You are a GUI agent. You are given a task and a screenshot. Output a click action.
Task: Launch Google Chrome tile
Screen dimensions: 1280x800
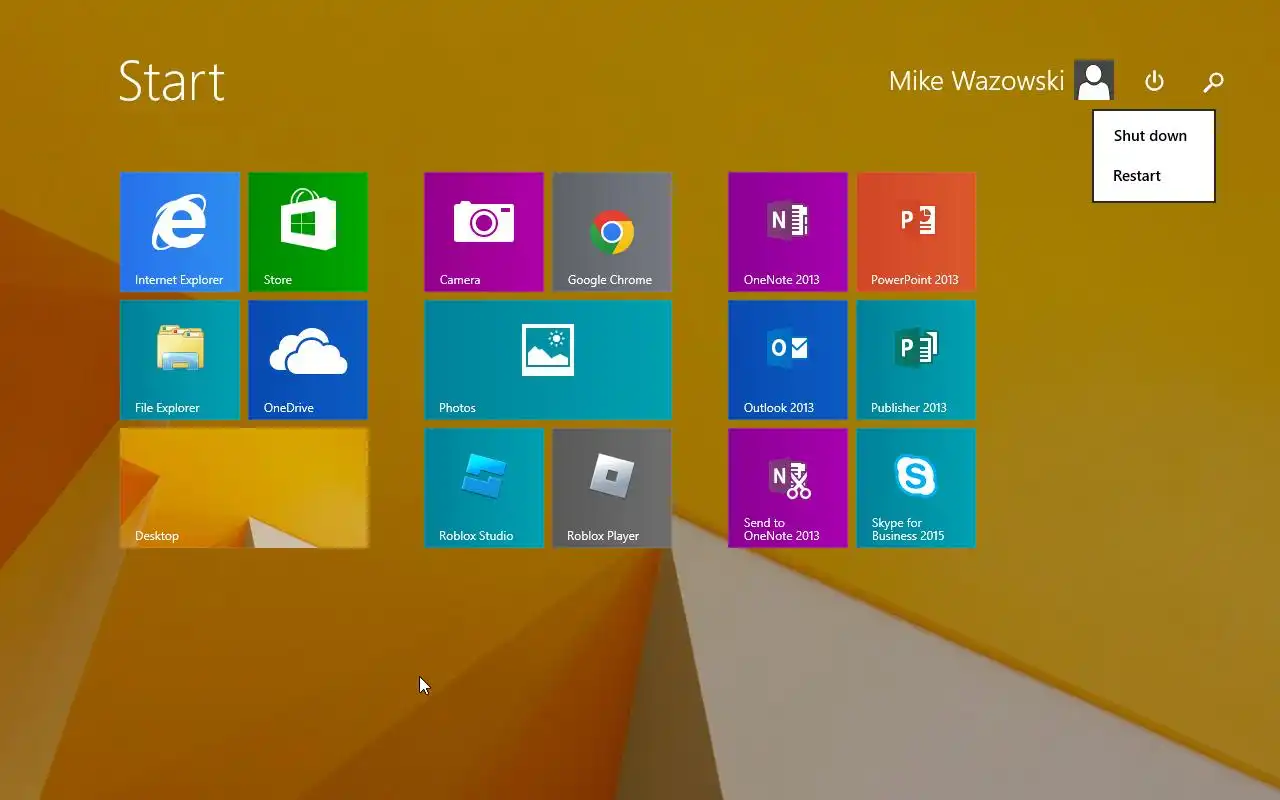pos(612,232)
